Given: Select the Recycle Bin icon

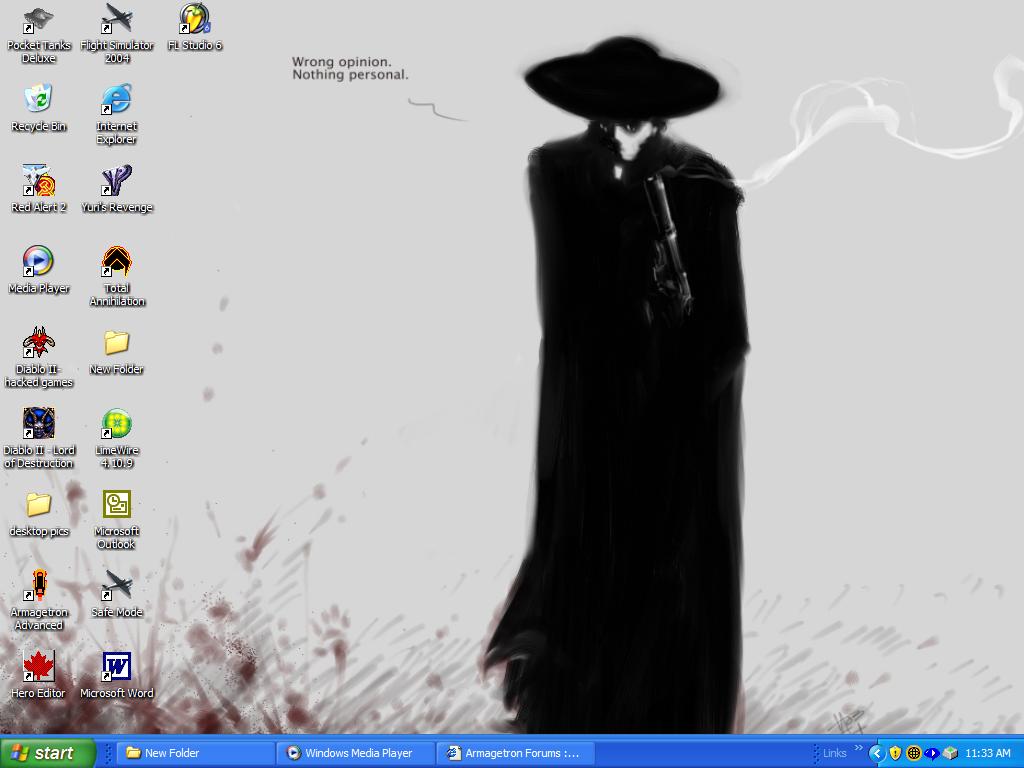Looking at the screenshot, I should pos(38,100).
